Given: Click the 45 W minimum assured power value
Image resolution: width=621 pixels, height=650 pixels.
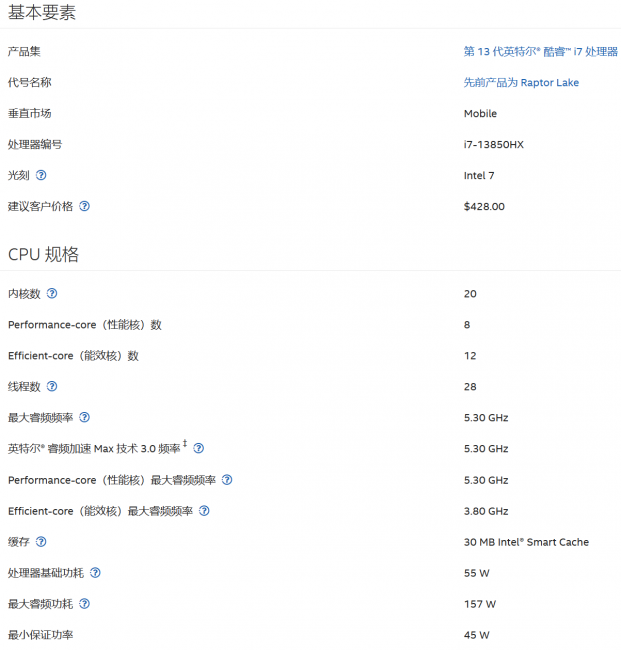Looking at the screenshot, I should (476, 635).
